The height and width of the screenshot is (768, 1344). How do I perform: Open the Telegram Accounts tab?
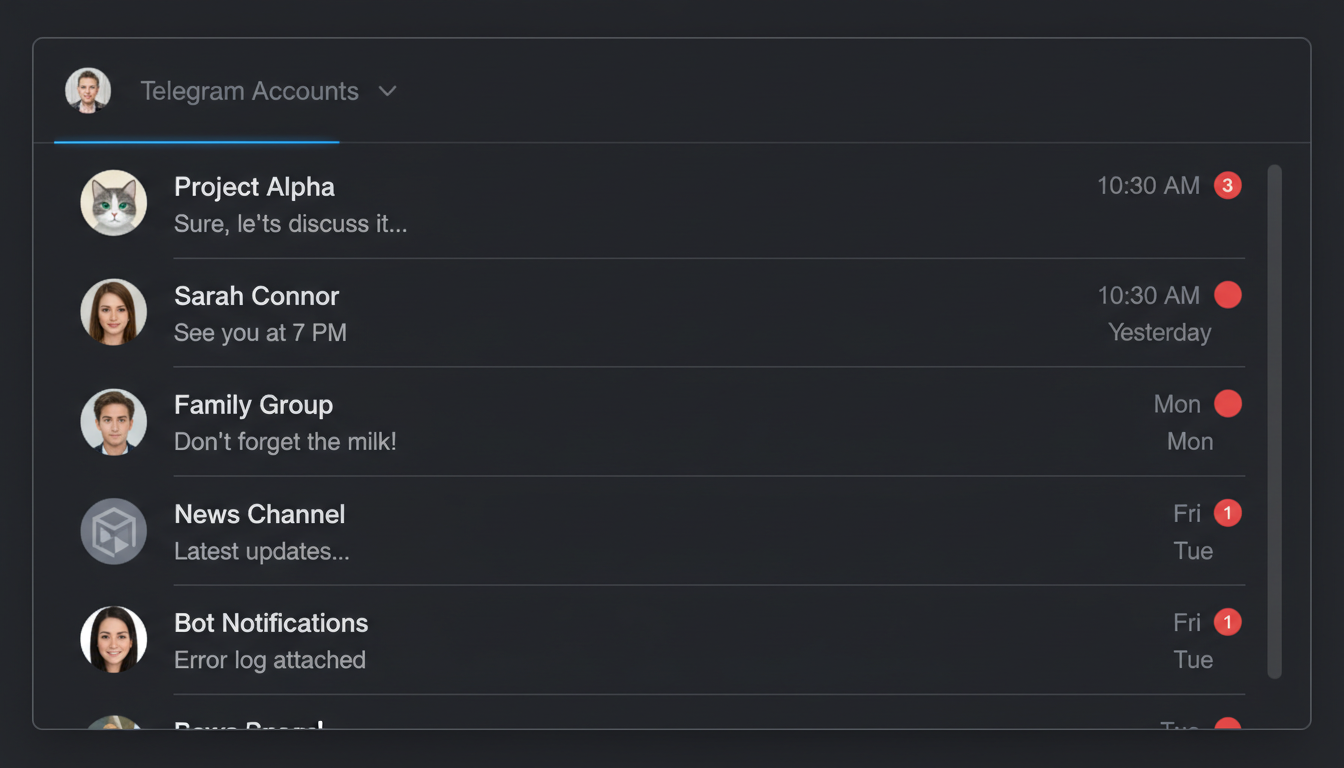pos(249,92)
